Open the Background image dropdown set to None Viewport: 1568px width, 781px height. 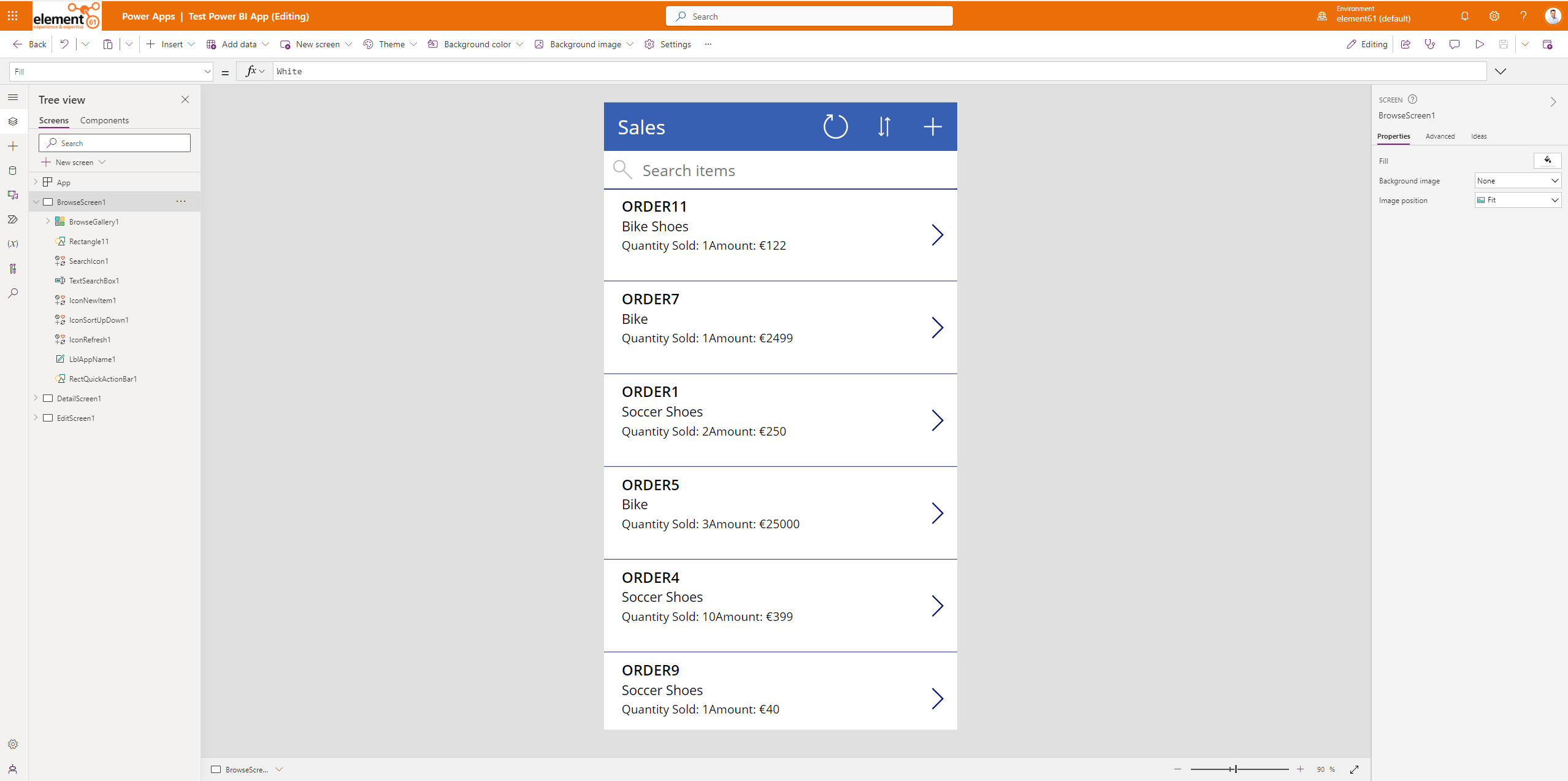(x=1517, y=180)
